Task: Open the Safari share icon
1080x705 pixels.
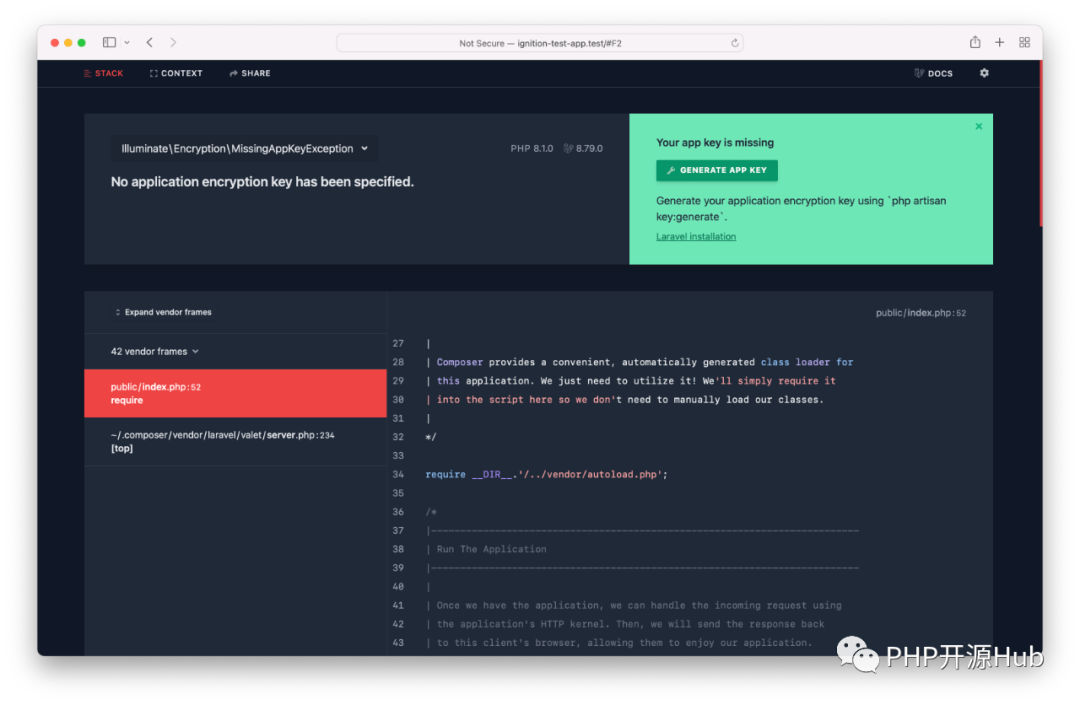Action: (975, 42)
